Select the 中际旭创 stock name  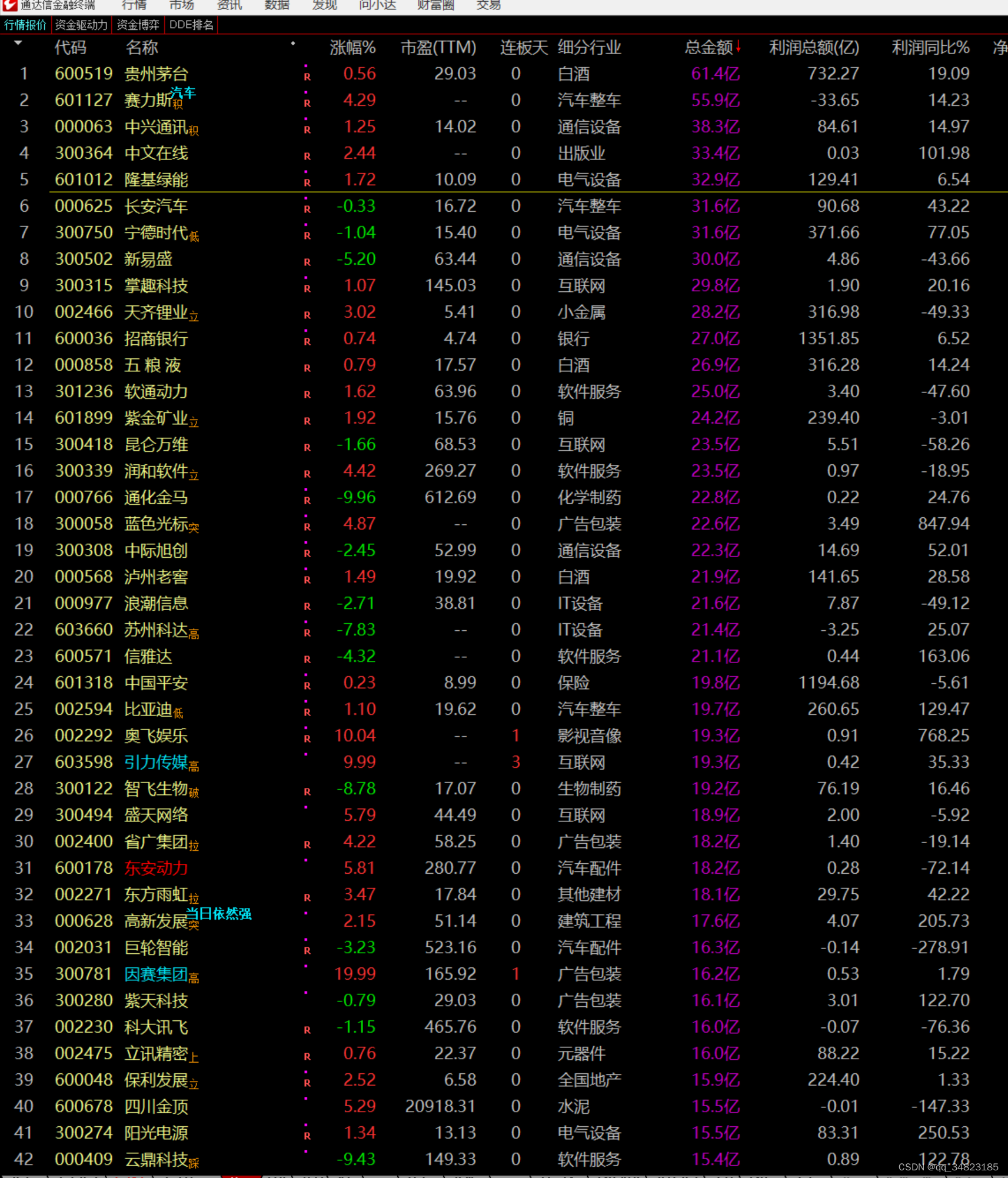(156, 550)
